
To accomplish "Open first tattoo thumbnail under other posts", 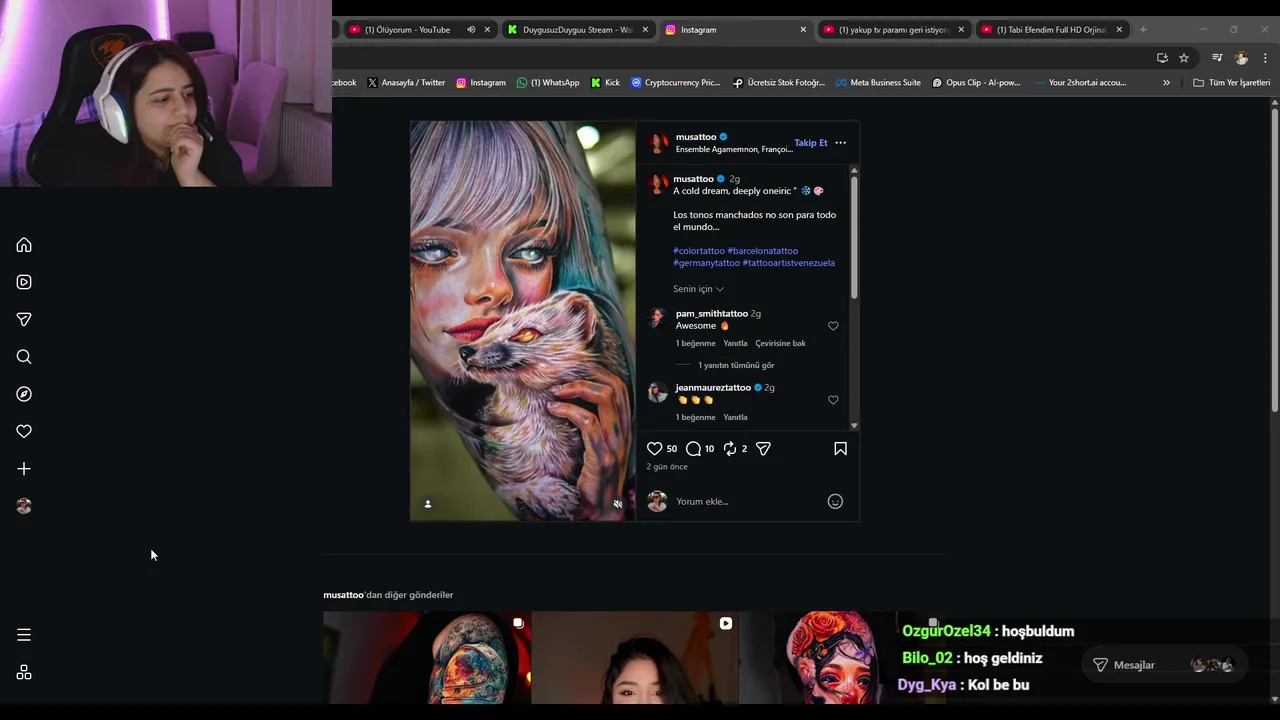I will [x=427, y=658].
